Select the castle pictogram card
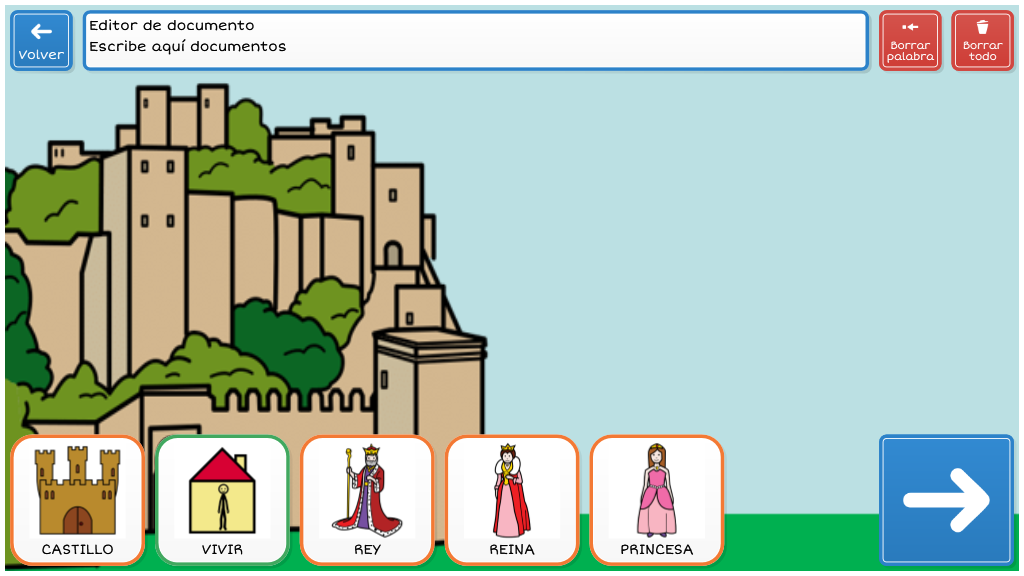1024x576 pixels. coord(78,492)
